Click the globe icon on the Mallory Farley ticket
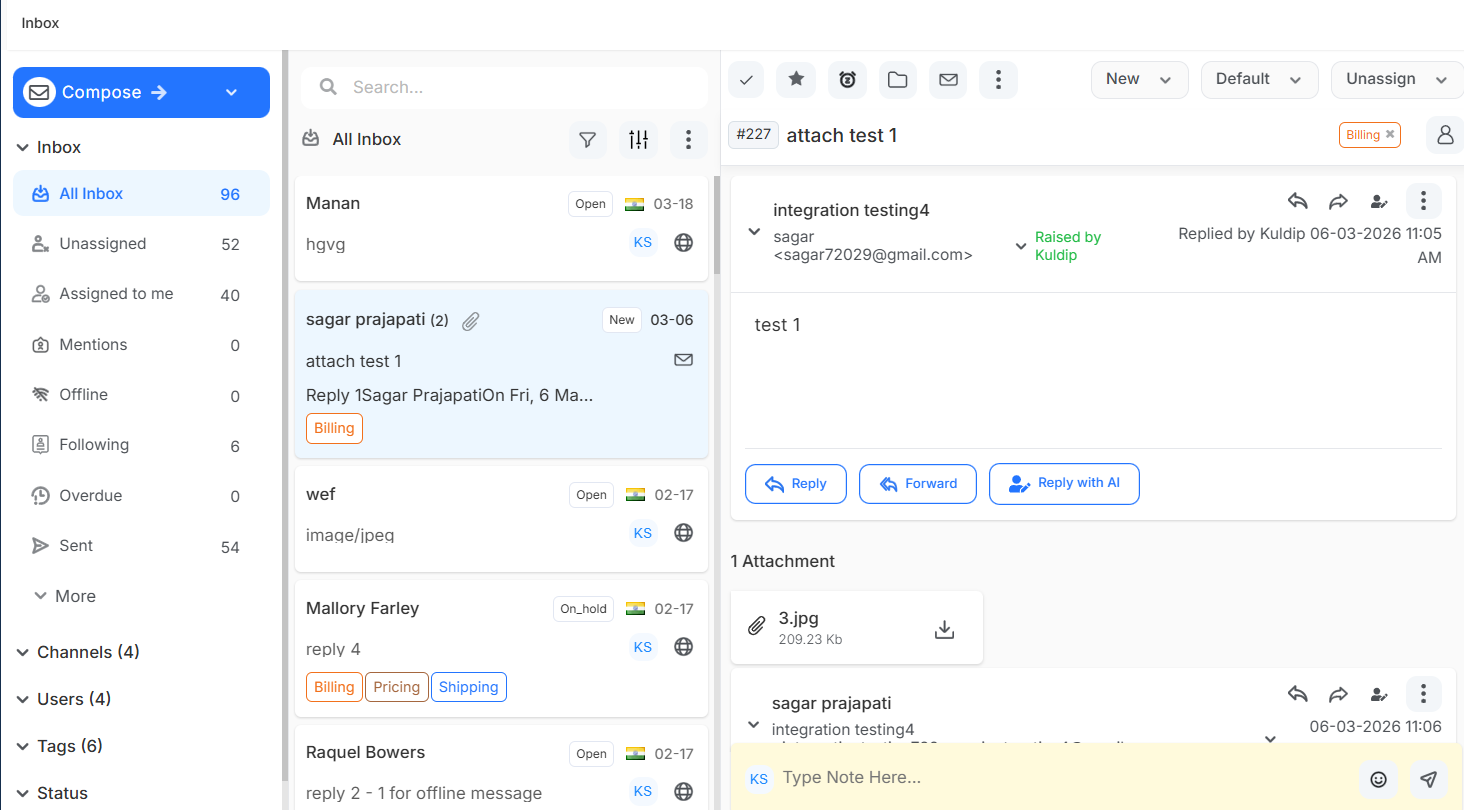 [x=684, y=647]
